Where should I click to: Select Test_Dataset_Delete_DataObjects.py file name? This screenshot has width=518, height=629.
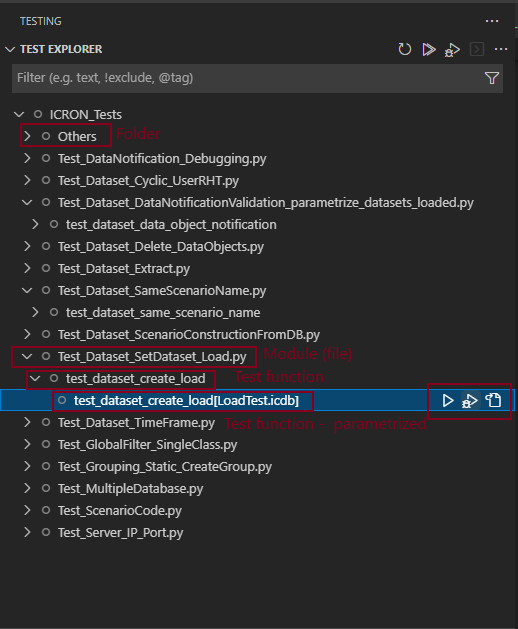(x=161, y=247)
